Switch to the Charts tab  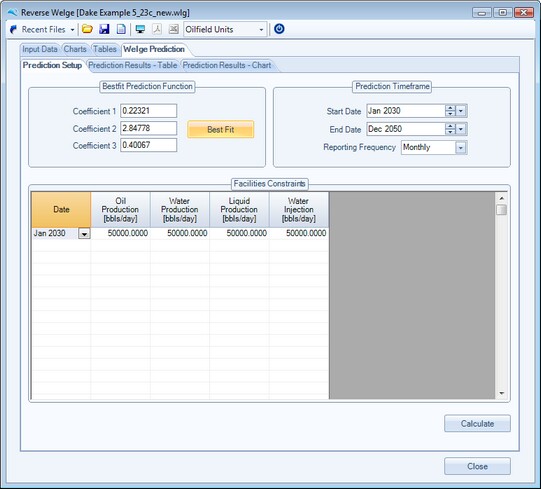tap(75, 49)
